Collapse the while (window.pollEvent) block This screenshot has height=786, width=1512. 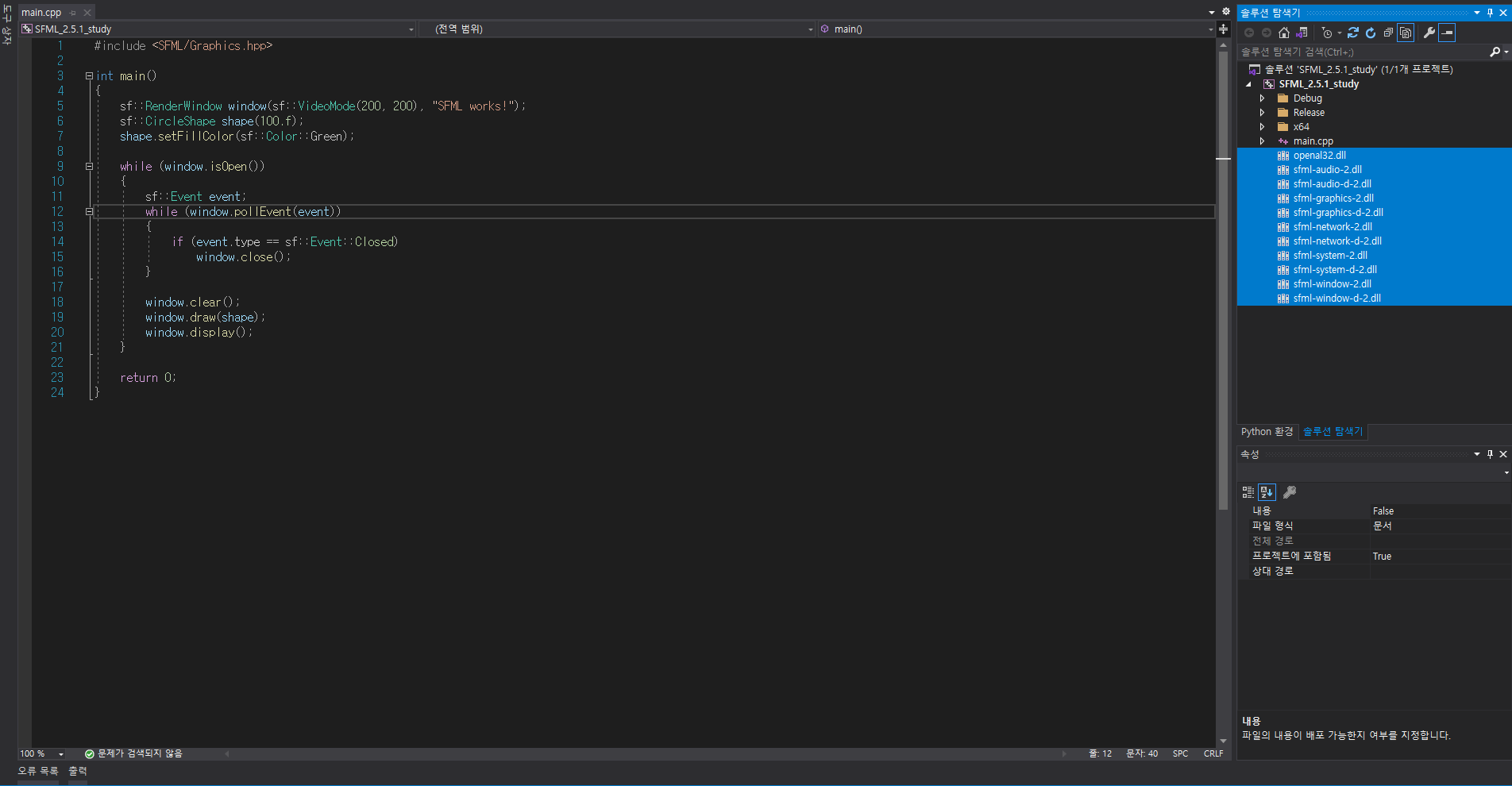pos(89,212)
